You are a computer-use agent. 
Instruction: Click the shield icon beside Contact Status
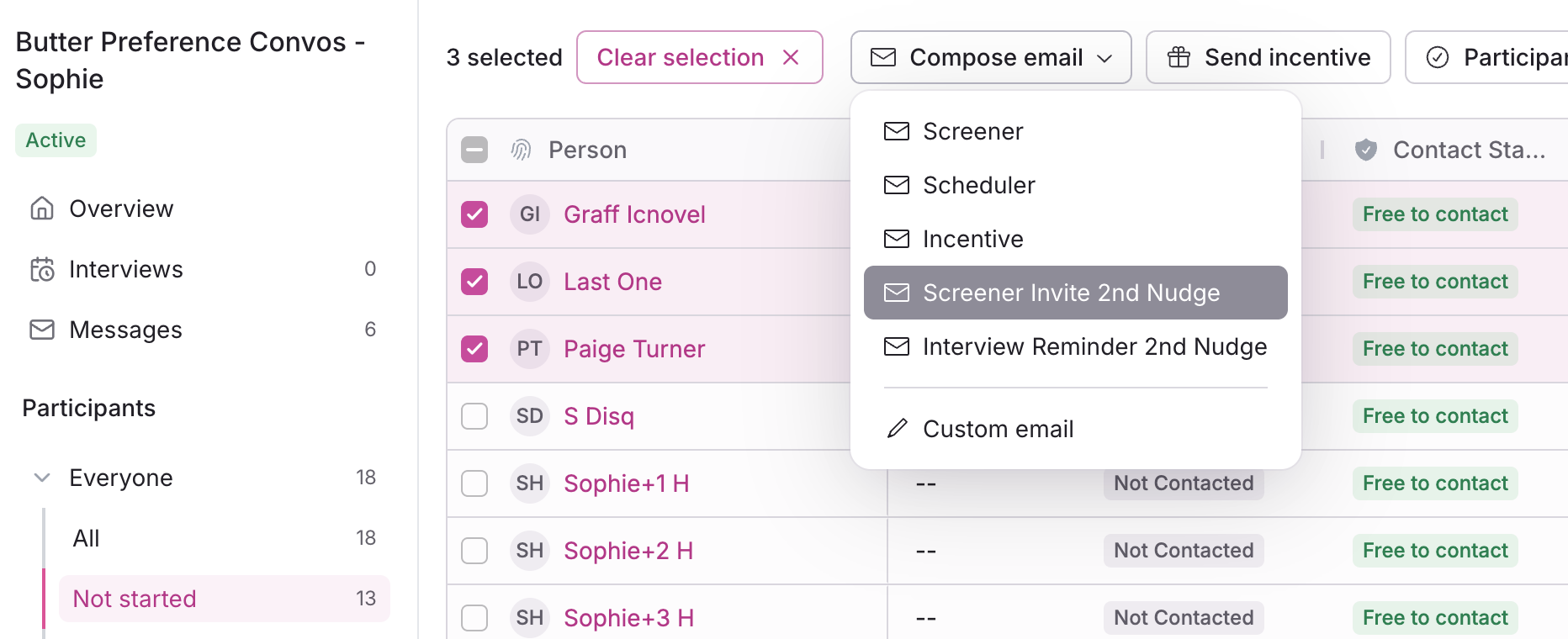click(x=1366, y=150)
